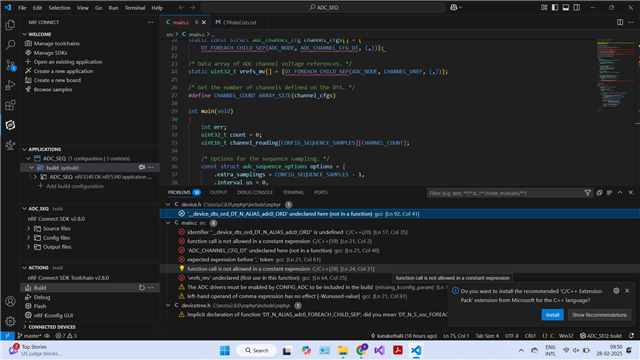The height and width of the screenshot is (360, 640).
Task: Expand ADC_SEQ nRF5340 DK child node
Action: (x=35, y=177)
